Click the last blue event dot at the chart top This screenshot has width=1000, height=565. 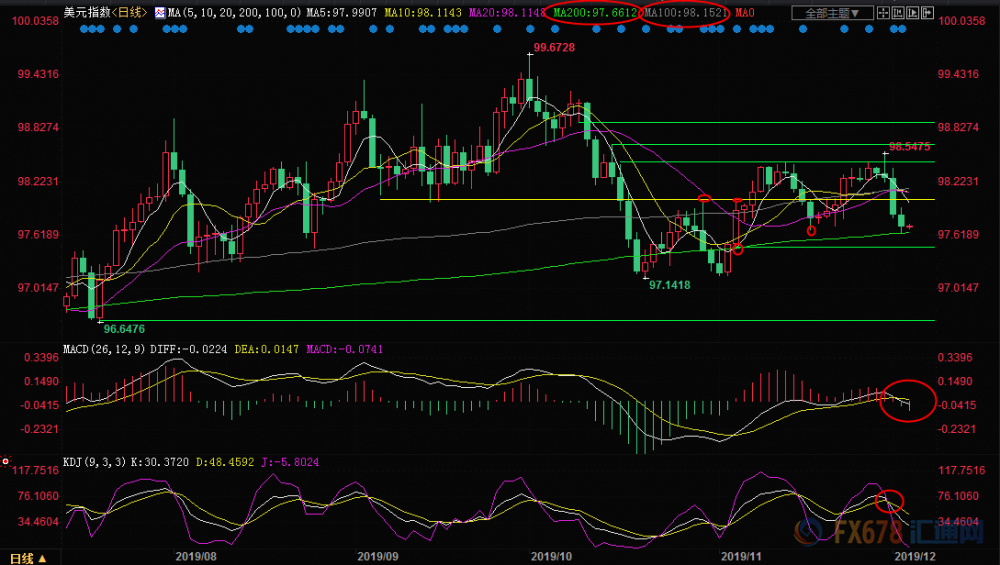point(902,29)
